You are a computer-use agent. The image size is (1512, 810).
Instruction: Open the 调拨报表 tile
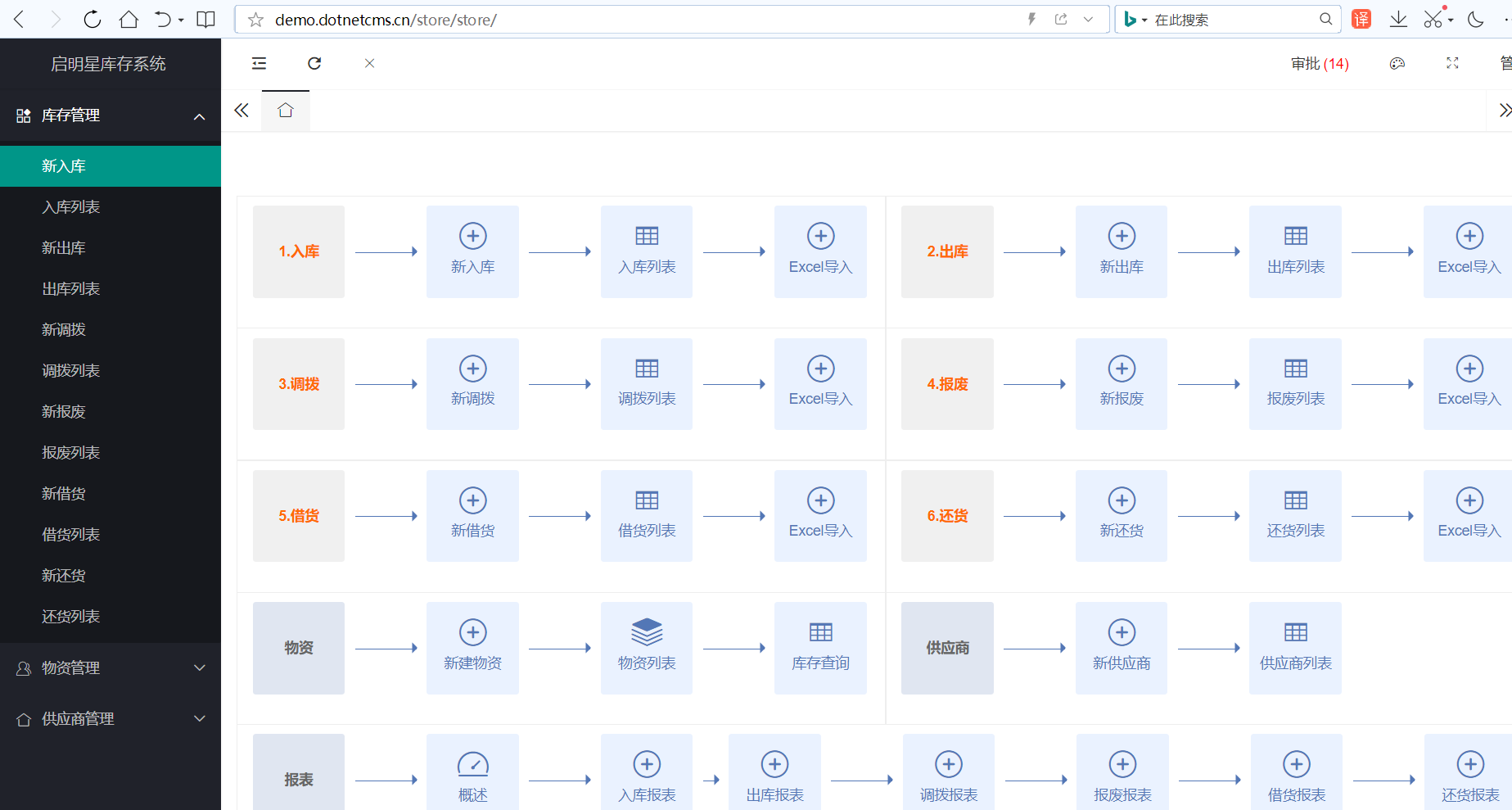point(949,772)
